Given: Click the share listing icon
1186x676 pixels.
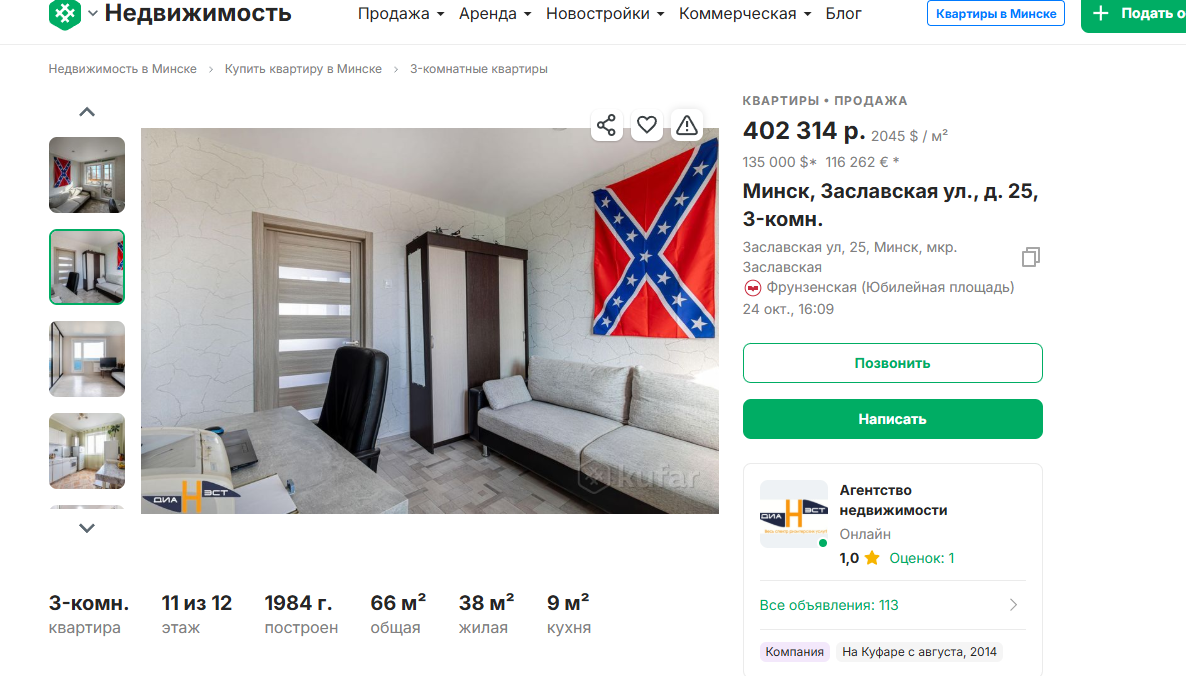Looking at the screenshot, I should [x=606, y=125].
